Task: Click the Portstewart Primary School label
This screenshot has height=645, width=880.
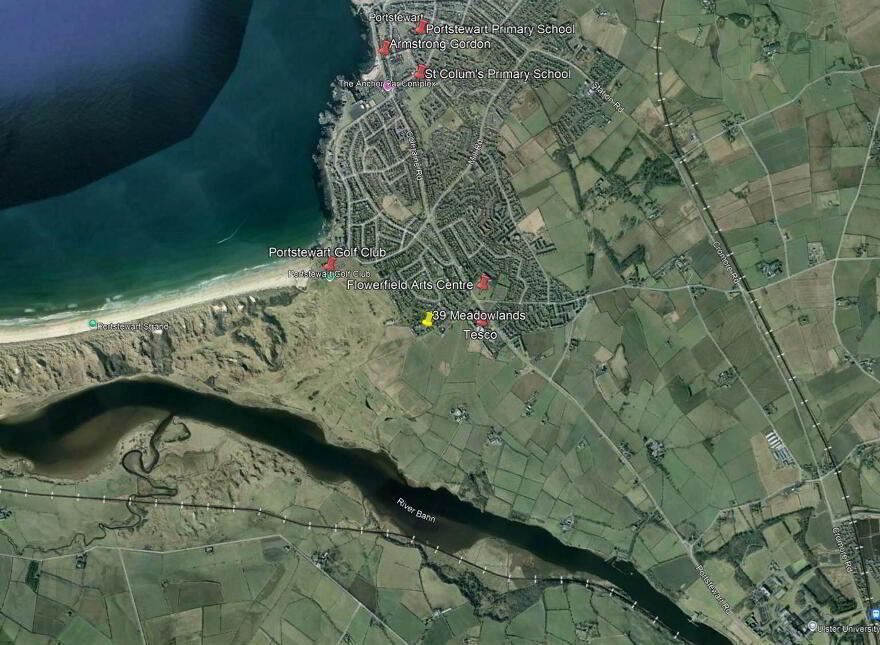Action: pos(501,29)
